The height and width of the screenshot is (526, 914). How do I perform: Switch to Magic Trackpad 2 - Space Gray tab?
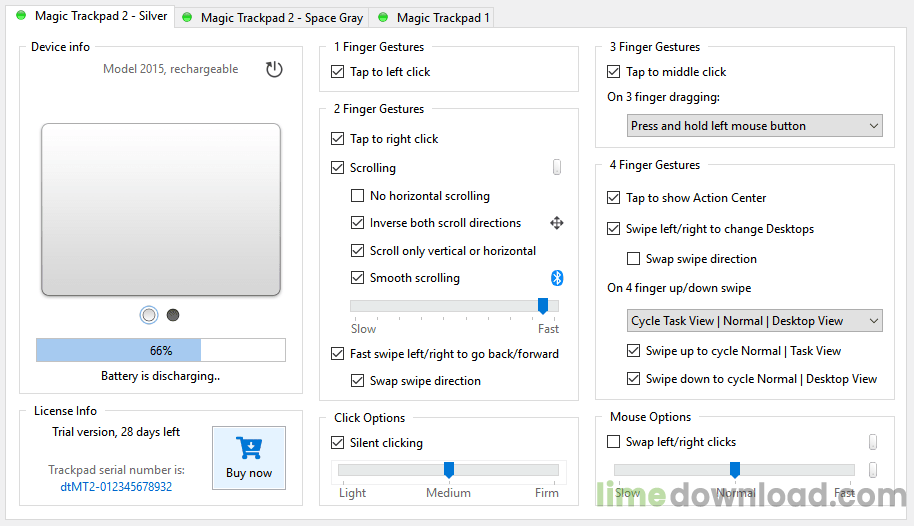pyautogui.click(x=273, y=17)
